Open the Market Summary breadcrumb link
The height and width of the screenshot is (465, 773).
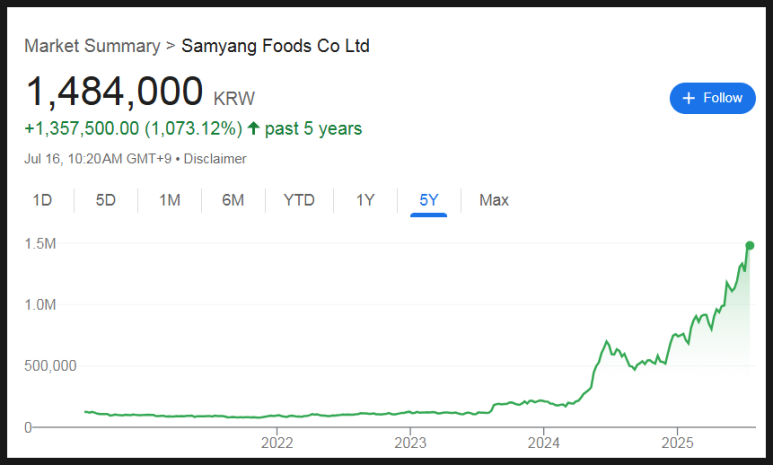coord(92,46)
